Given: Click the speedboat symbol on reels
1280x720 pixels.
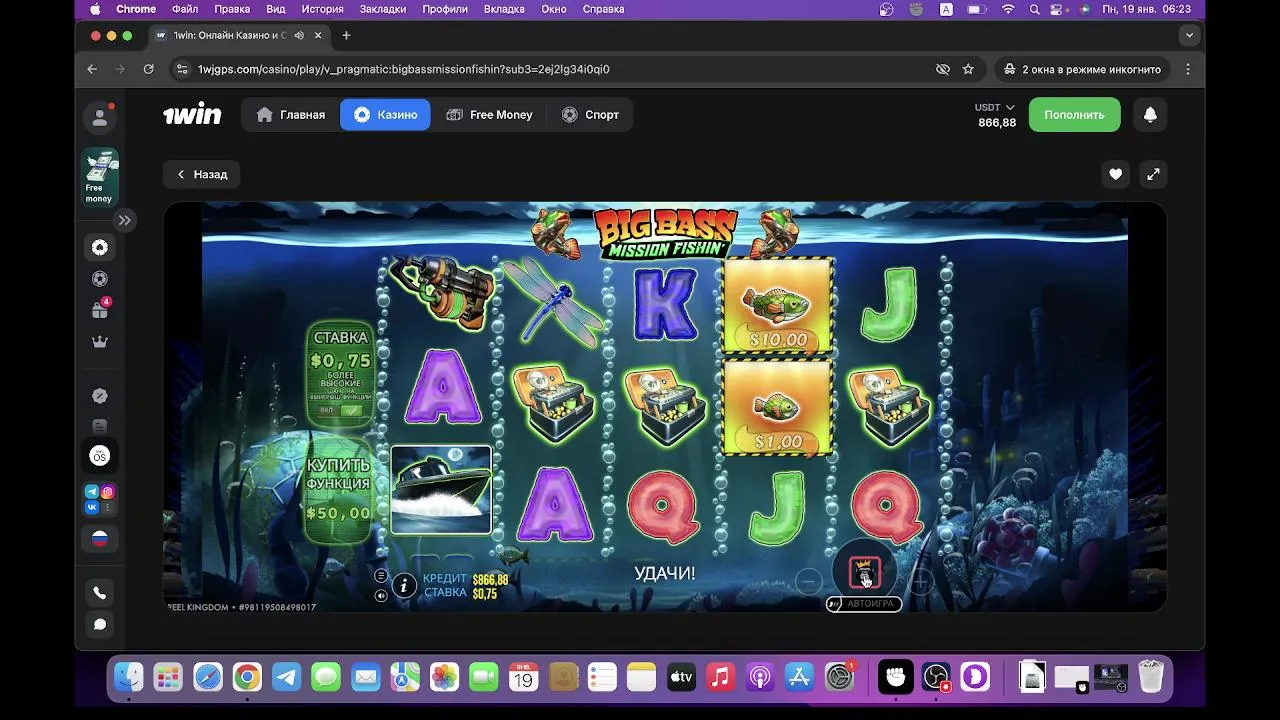Looking at the screenshot, I should [441, 490].
